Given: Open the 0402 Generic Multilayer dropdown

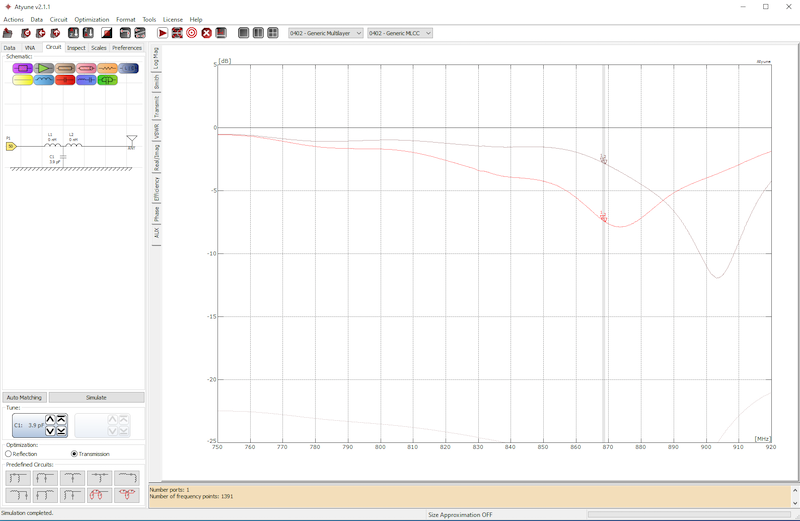Looking at the screenshot, I should click(325, 33).
